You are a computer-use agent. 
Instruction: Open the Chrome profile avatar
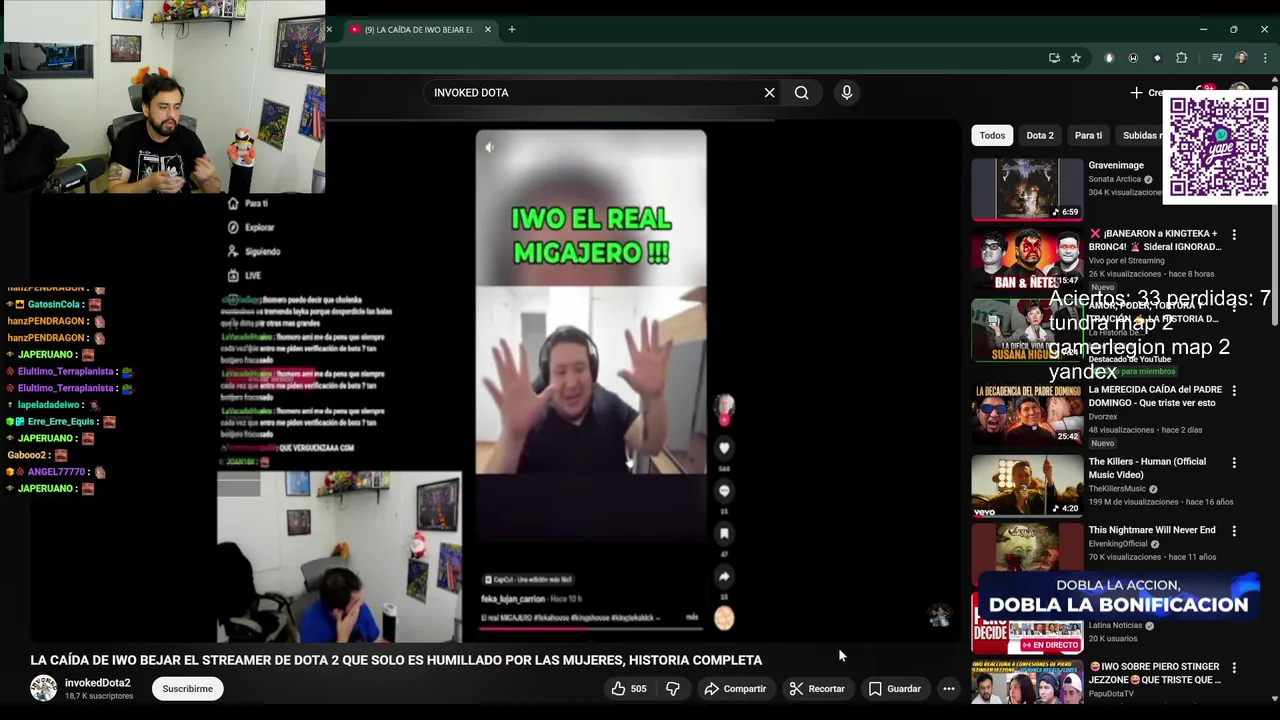pos(1241,58)
